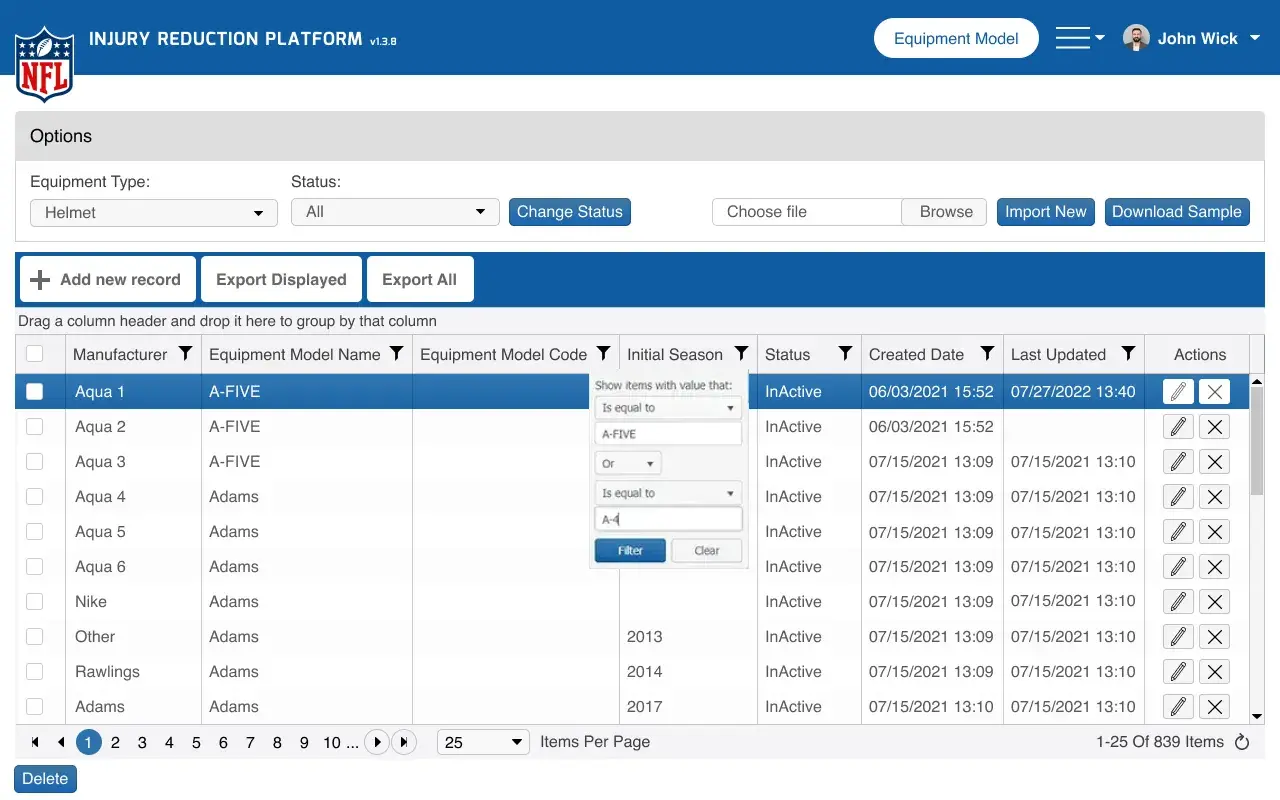The image size is (1280, 800).
Task: Tick the select-all checkbox in header
Action: point(35,354)
